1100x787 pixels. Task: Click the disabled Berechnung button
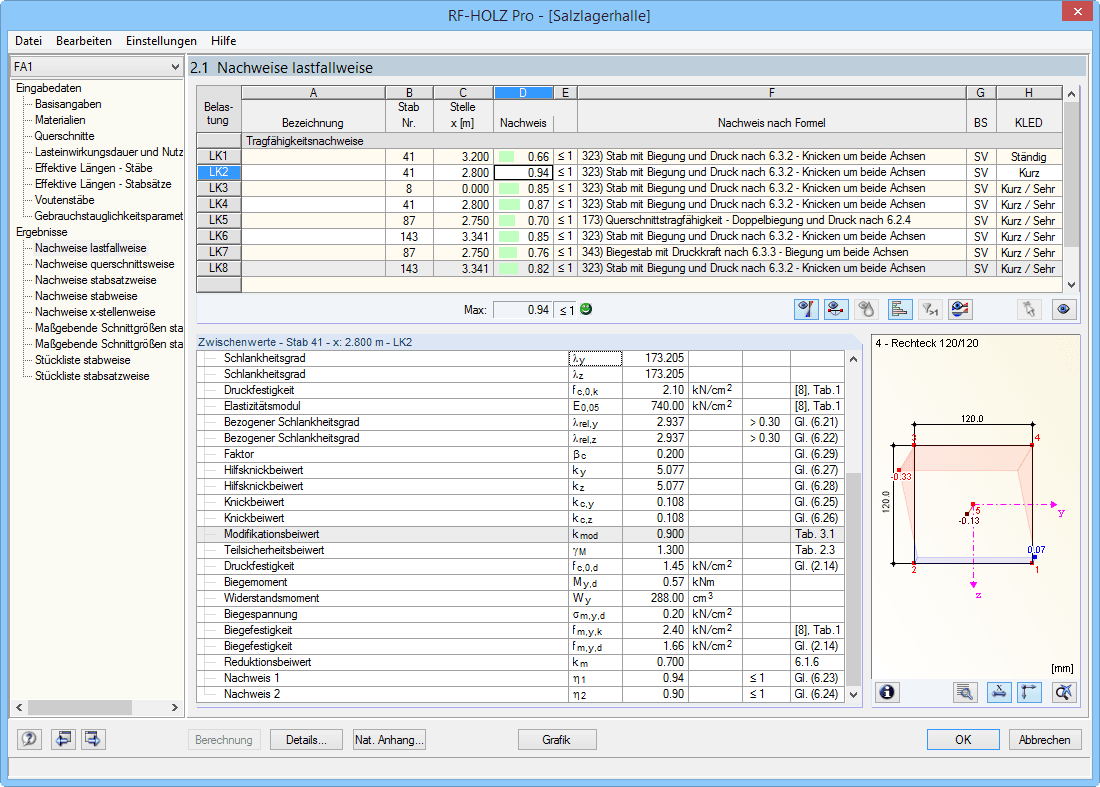[224, 740]
